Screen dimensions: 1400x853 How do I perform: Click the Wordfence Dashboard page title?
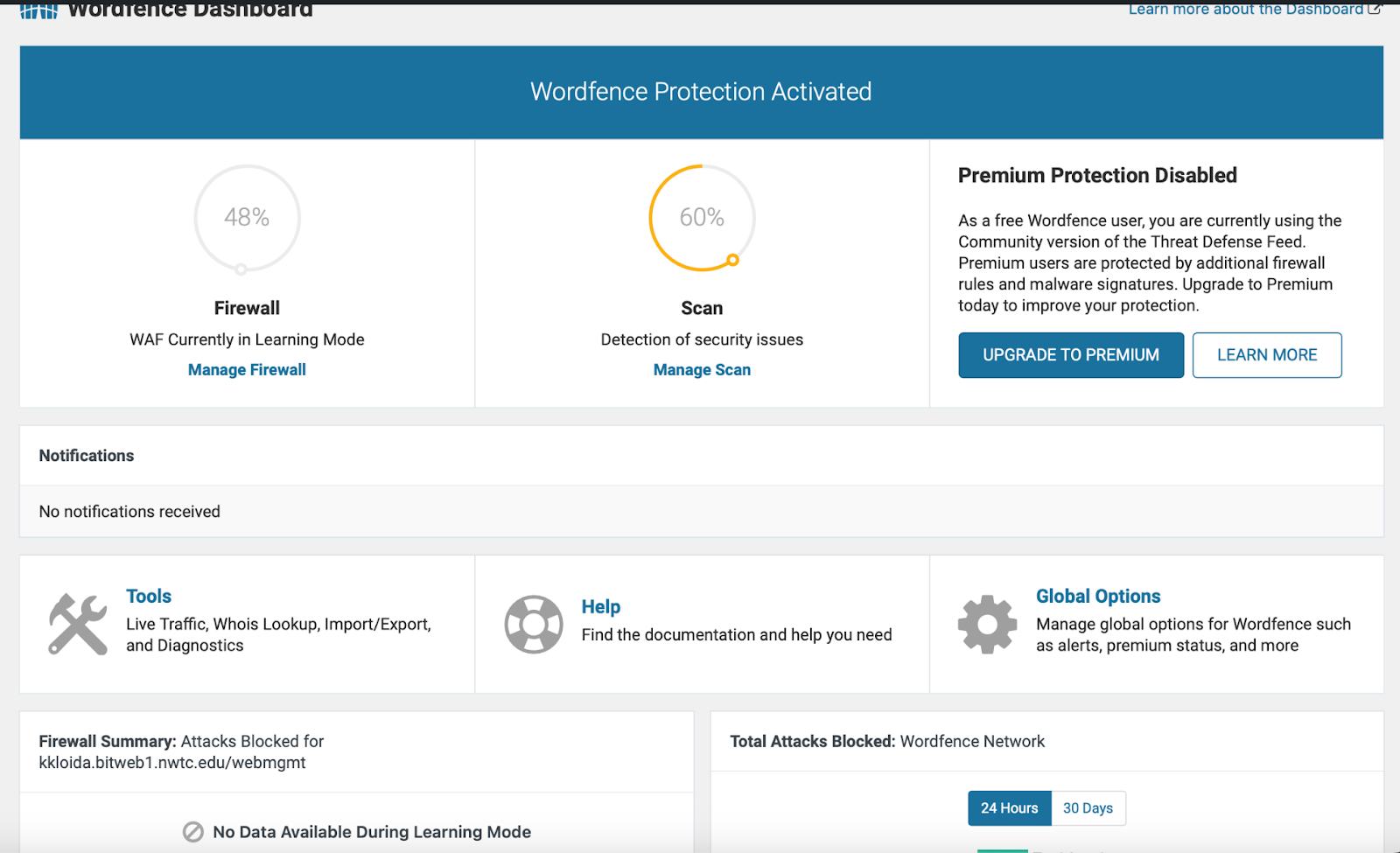coord(190,10)
